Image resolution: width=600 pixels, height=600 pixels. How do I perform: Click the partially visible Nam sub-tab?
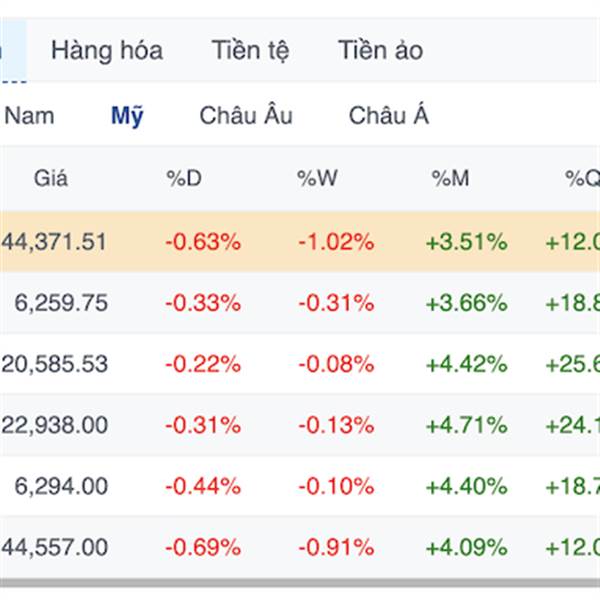28,116
